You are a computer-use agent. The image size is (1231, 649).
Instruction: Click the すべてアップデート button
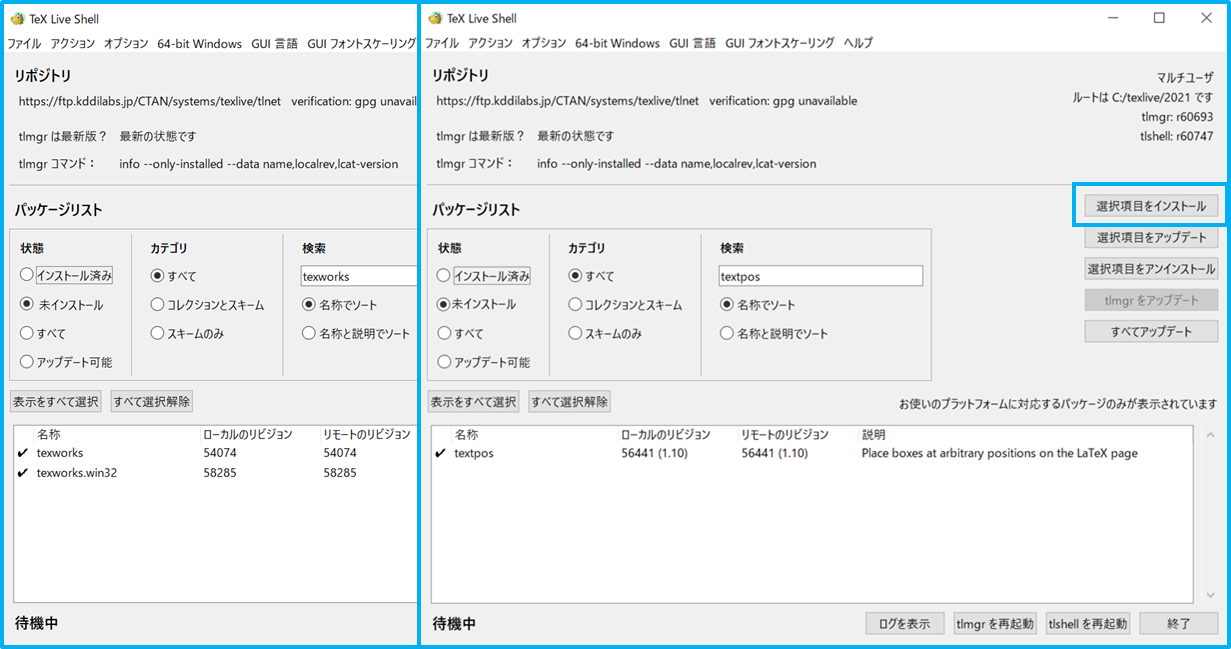[x=1150, y=331]
